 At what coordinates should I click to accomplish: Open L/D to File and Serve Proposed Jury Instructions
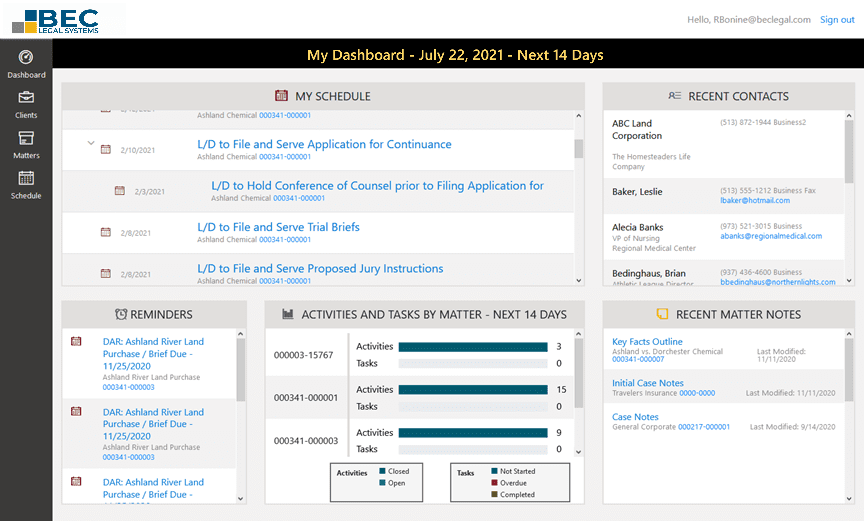point(320,268)
